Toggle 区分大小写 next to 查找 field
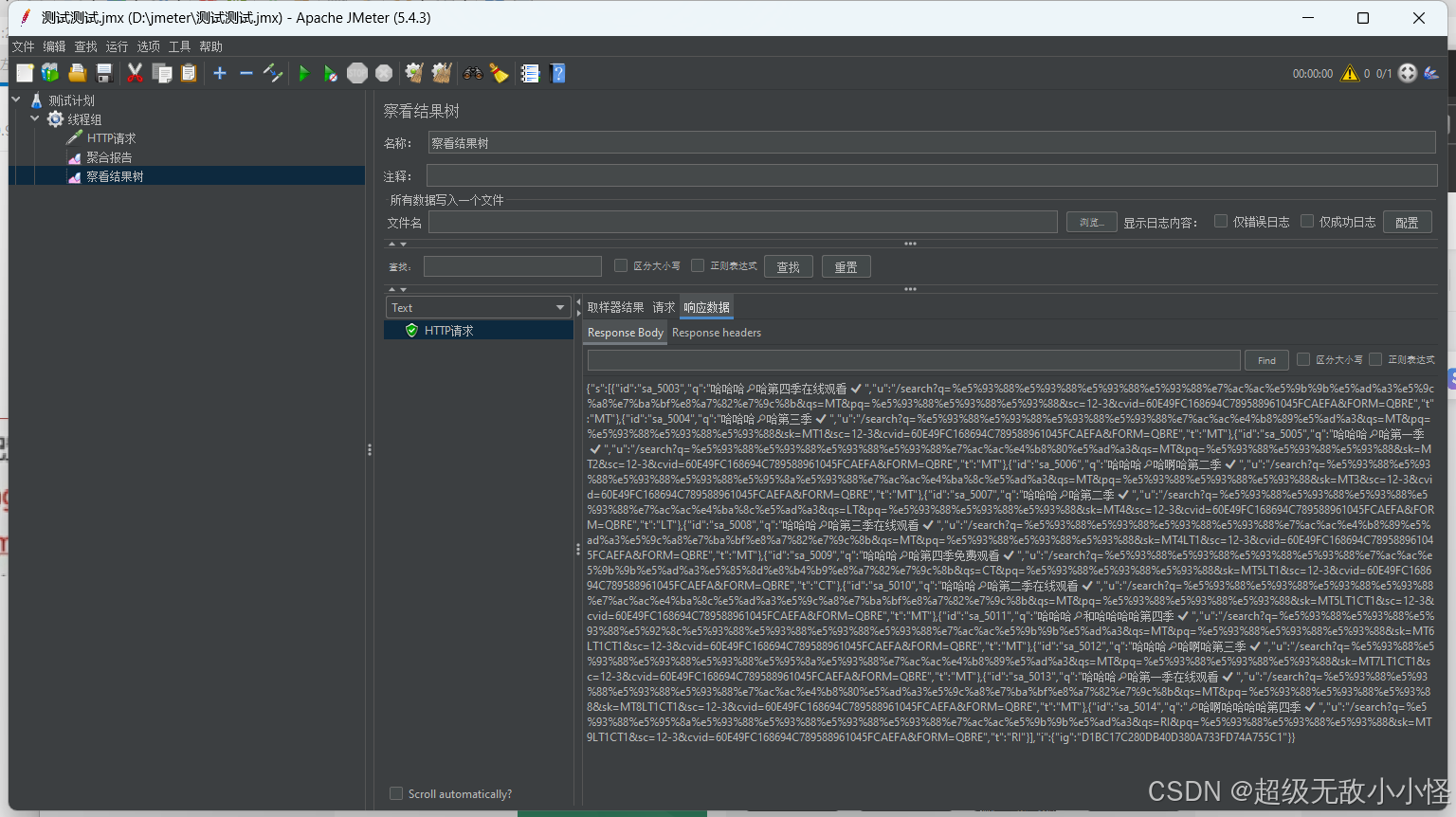The height and width of the screenshot is (817, 1456). click(621, 265)
